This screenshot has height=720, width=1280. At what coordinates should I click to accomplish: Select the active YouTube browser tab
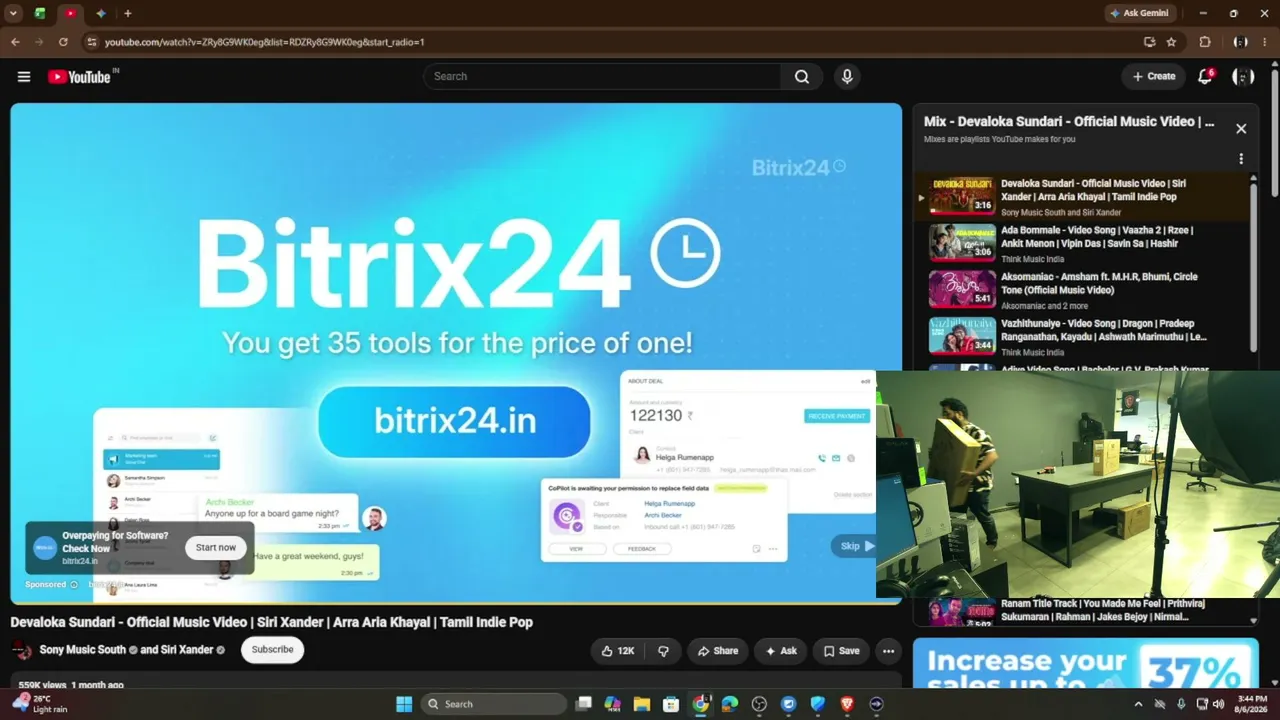pos(70,13)
